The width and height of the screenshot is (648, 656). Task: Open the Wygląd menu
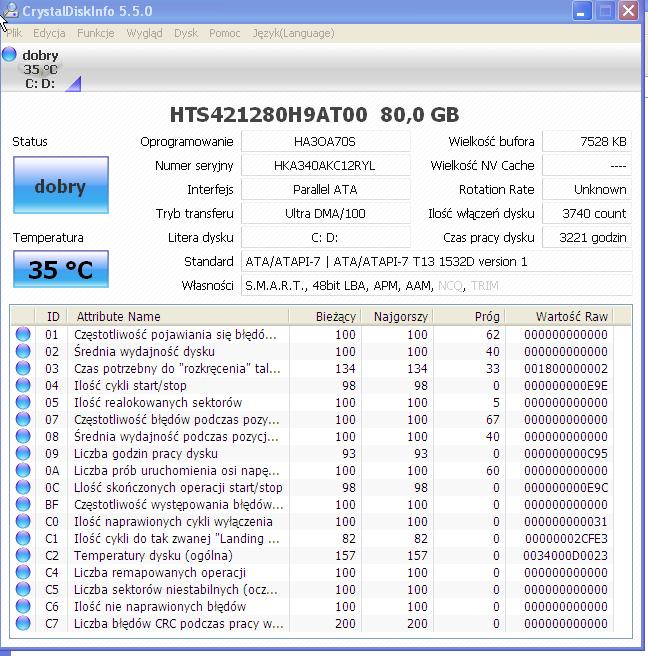click(x=144, y=33)
